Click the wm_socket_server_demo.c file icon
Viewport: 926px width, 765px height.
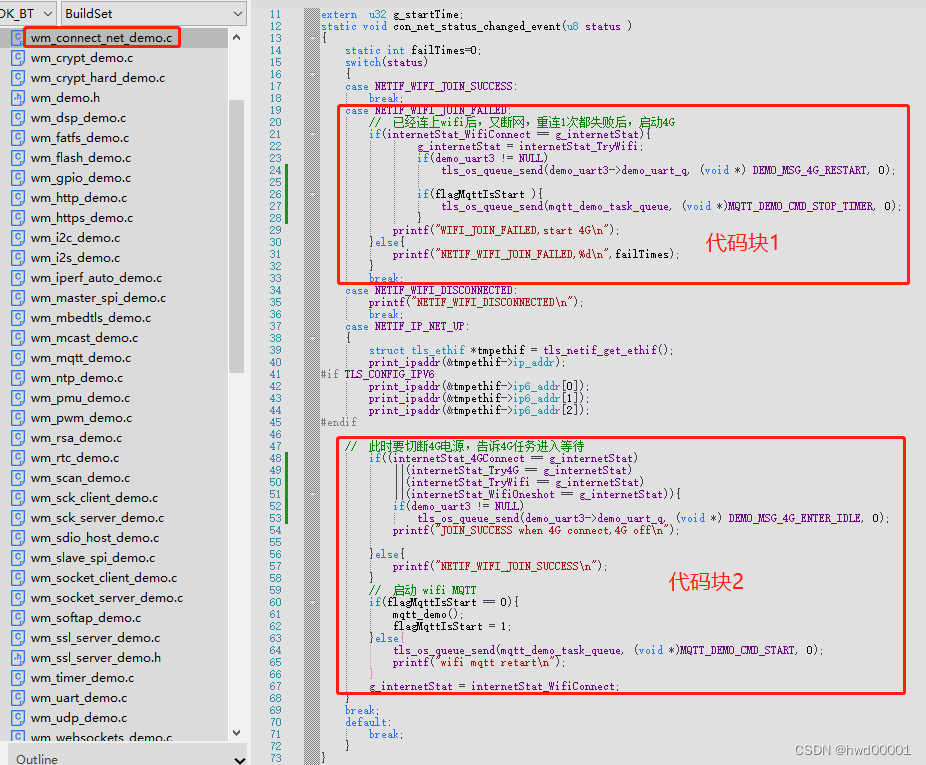tap(18, 597)
